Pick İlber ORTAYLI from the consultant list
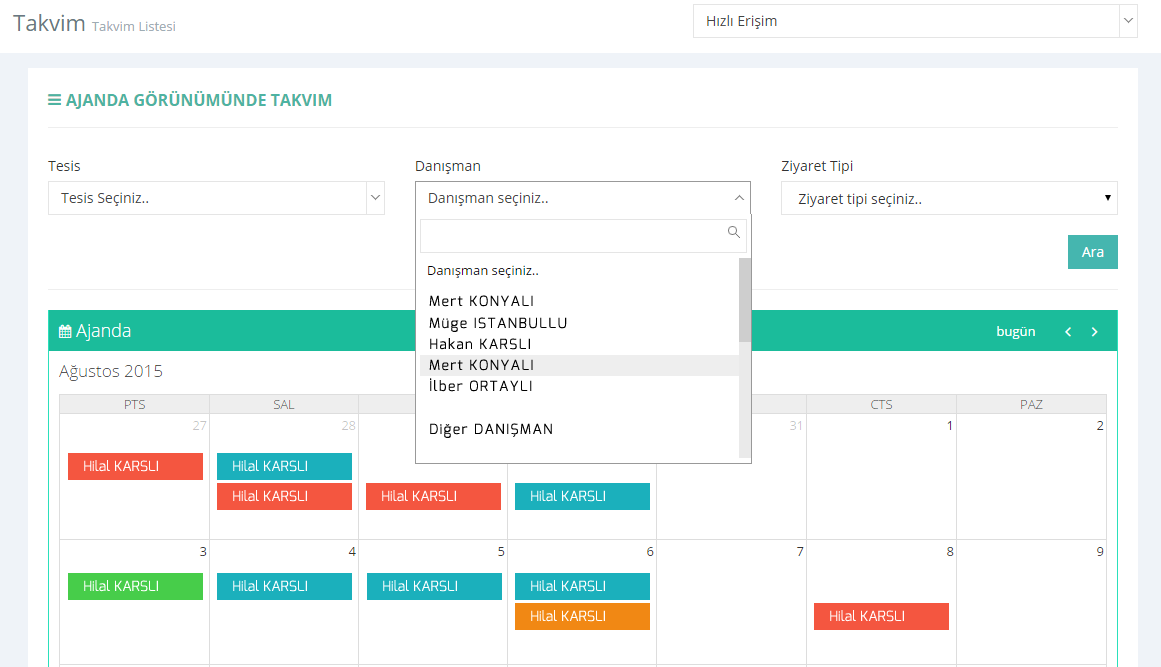 [x=481, y=386]
